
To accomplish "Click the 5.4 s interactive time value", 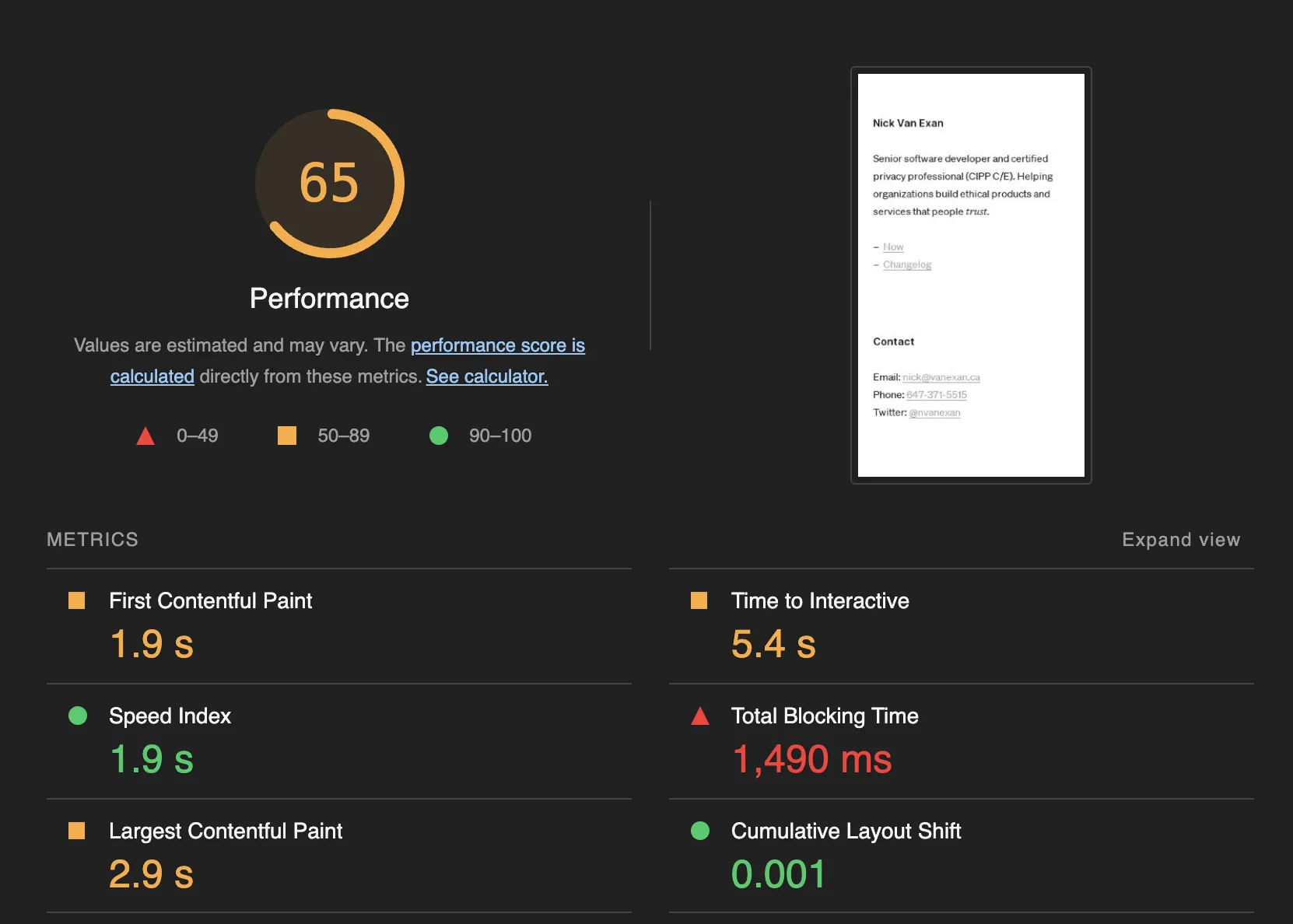I will [774, 644].
